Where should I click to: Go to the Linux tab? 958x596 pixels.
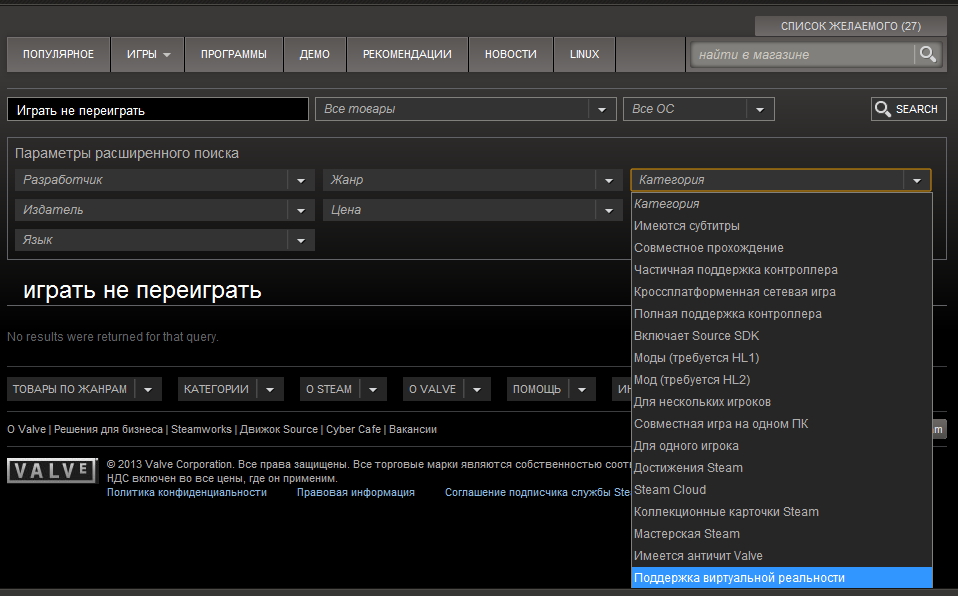(584, 54)
